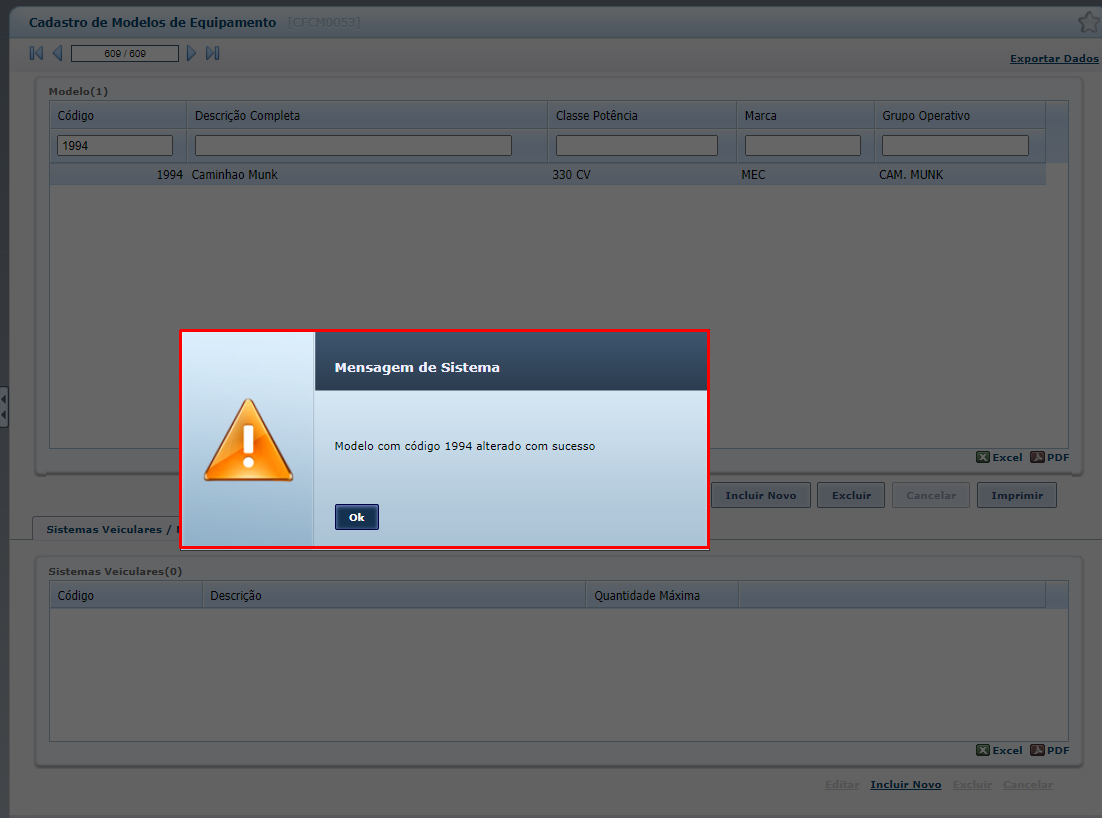This screenshot has width=1102, height=818.
Task: Jump to the last record using the arrow
Action: point(212,53)
